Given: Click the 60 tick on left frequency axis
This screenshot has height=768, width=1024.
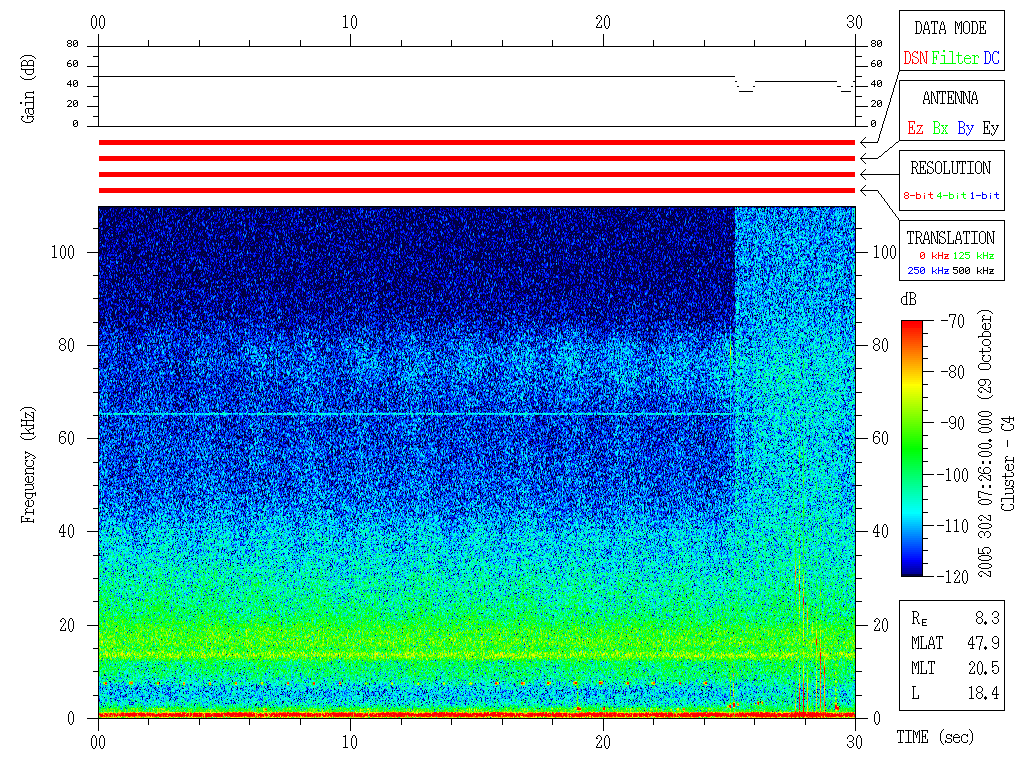Looking at the screenshot, I should tap(67, 438).
